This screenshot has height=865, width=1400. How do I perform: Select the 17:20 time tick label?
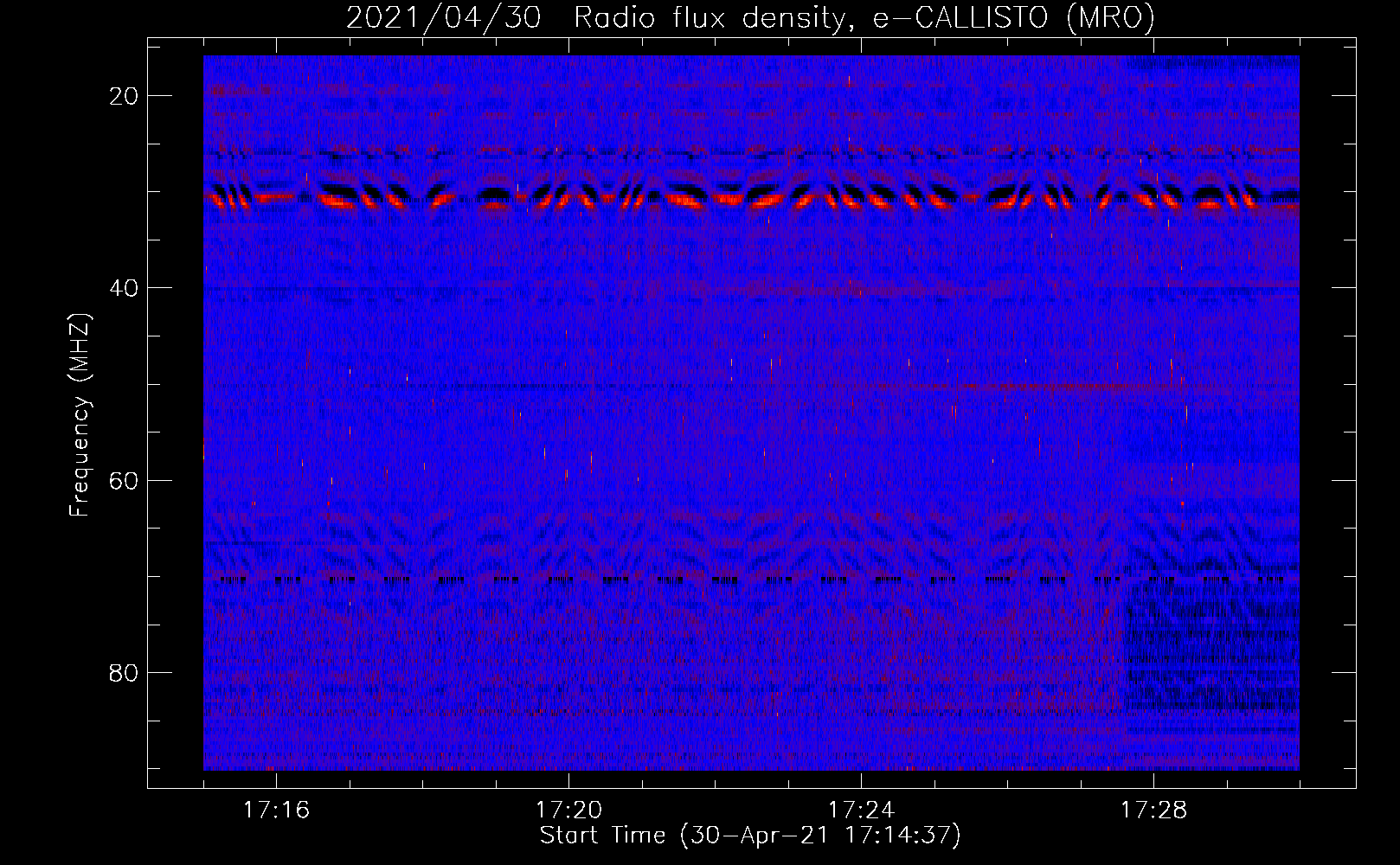pyautogui.click(x=568, y=811)
